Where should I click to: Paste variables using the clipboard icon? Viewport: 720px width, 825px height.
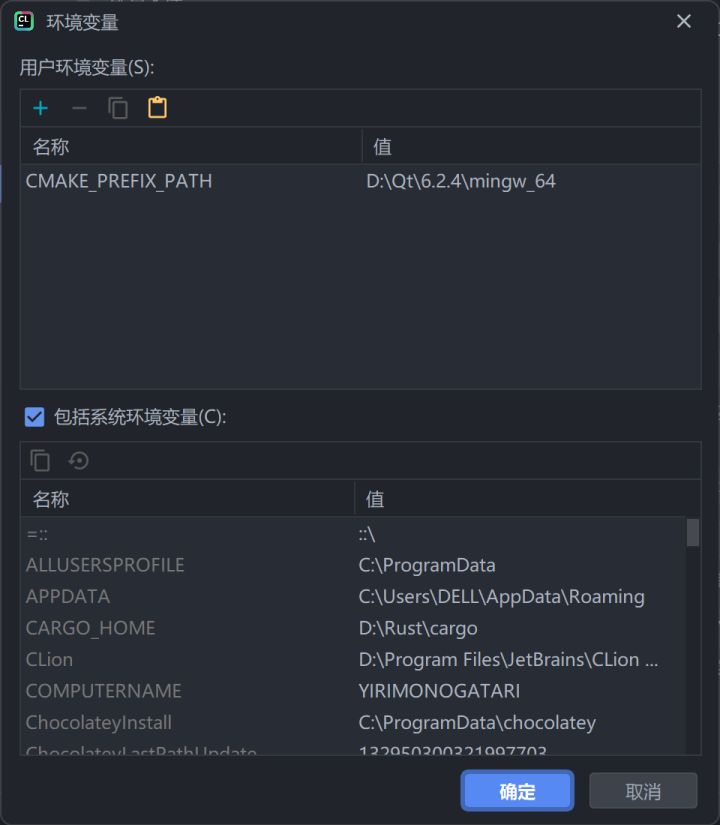pos(157,108)
